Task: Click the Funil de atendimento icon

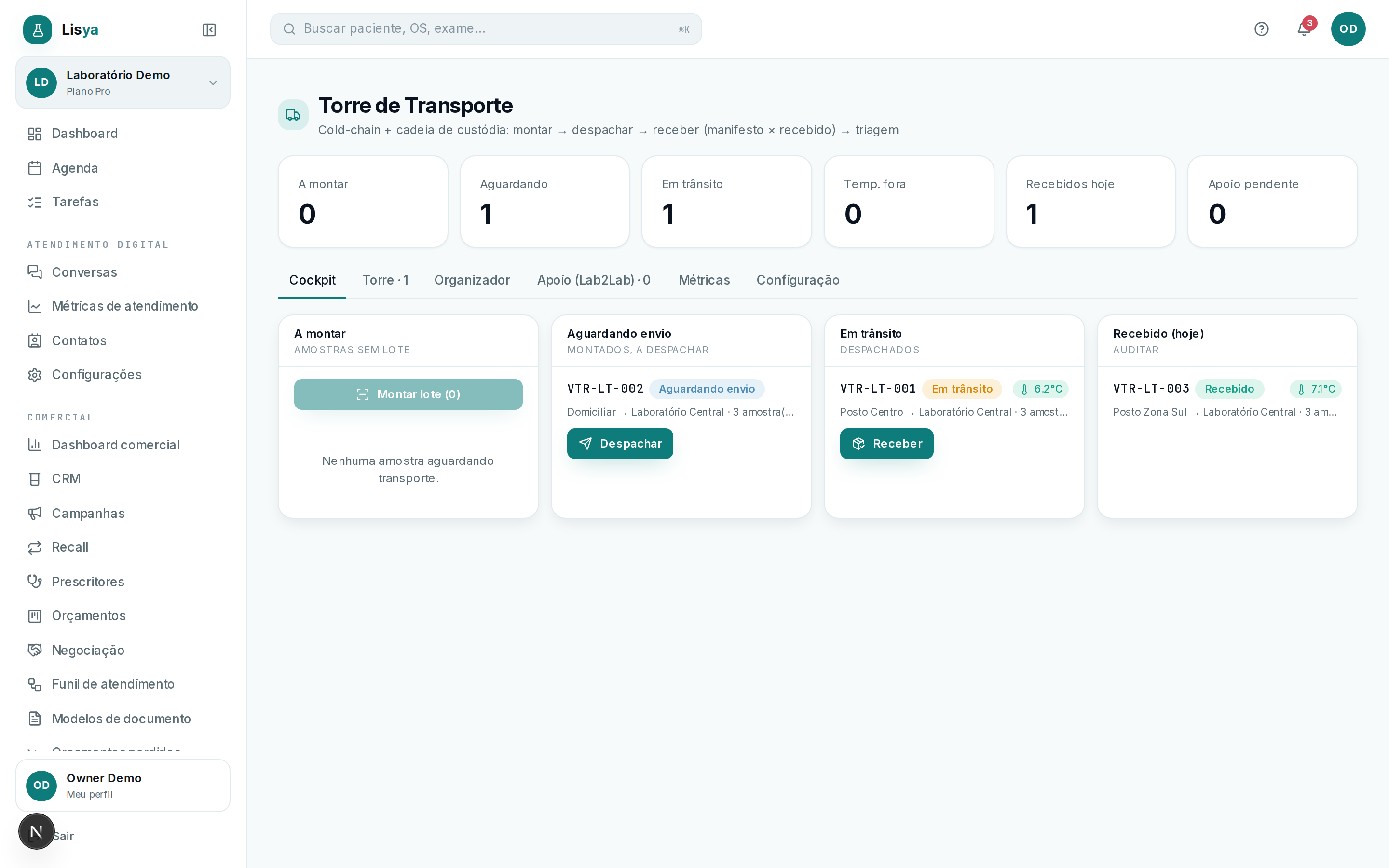Action: [x=34, y=684]
